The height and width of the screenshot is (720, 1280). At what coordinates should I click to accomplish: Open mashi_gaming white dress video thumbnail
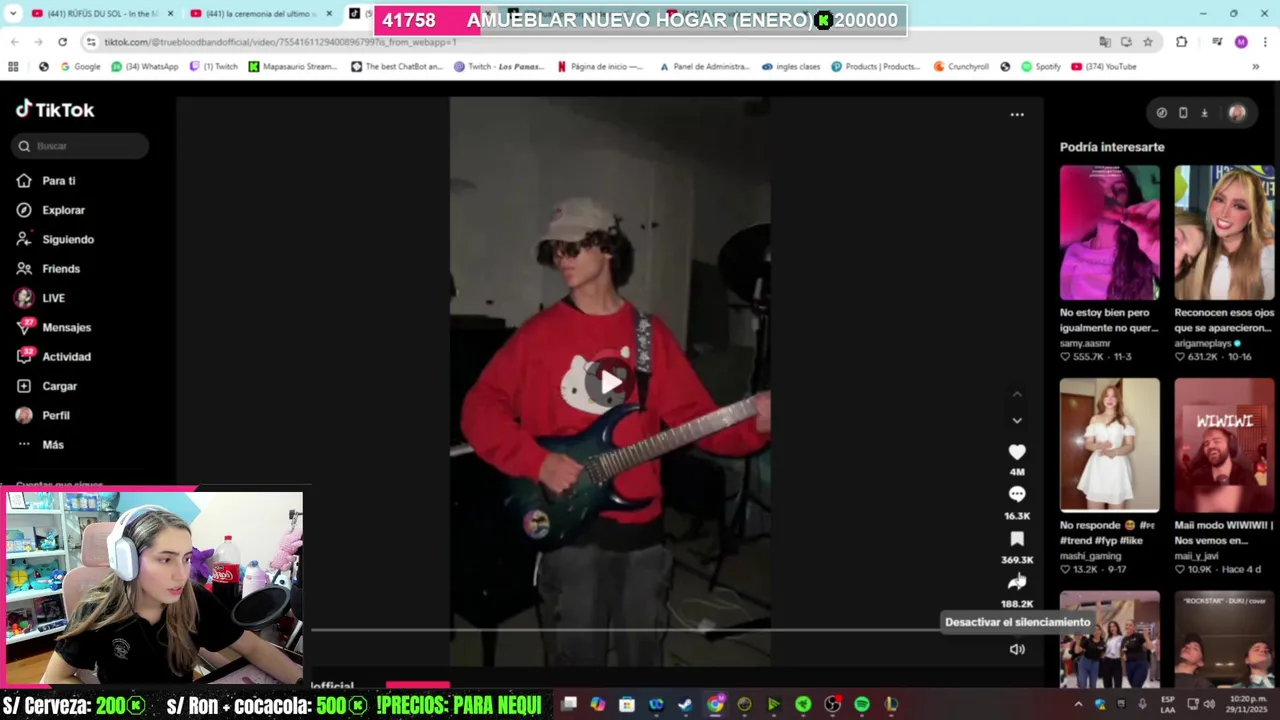(1109, 445)
